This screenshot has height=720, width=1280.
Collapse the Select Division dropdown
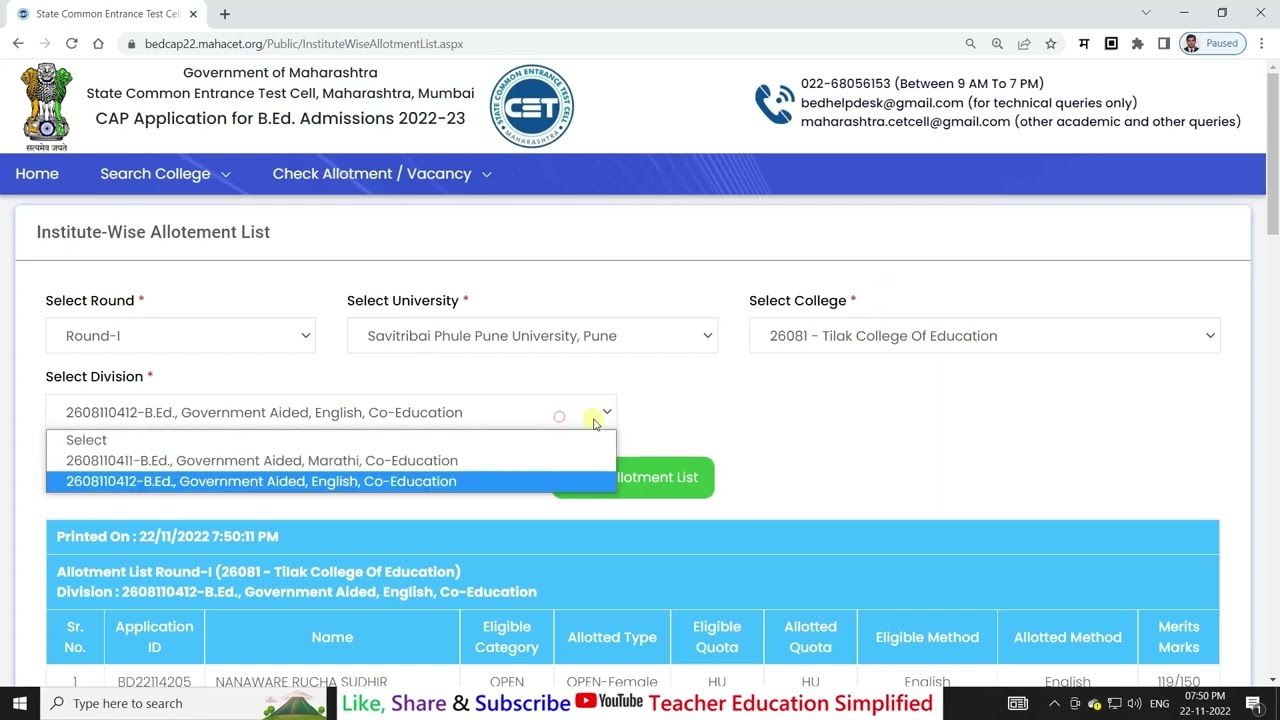[331, 412]
